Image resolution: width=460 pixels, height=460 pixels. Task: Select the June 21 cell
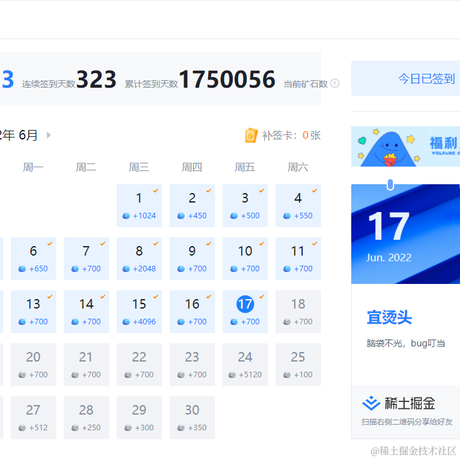click(86, 365)
